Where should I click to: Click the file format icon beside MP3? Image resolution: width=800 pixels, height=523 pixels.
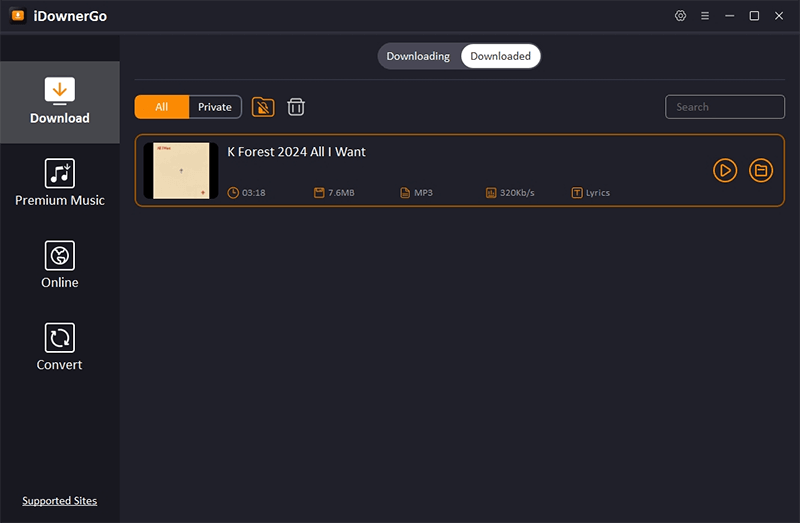coord(405,192)
